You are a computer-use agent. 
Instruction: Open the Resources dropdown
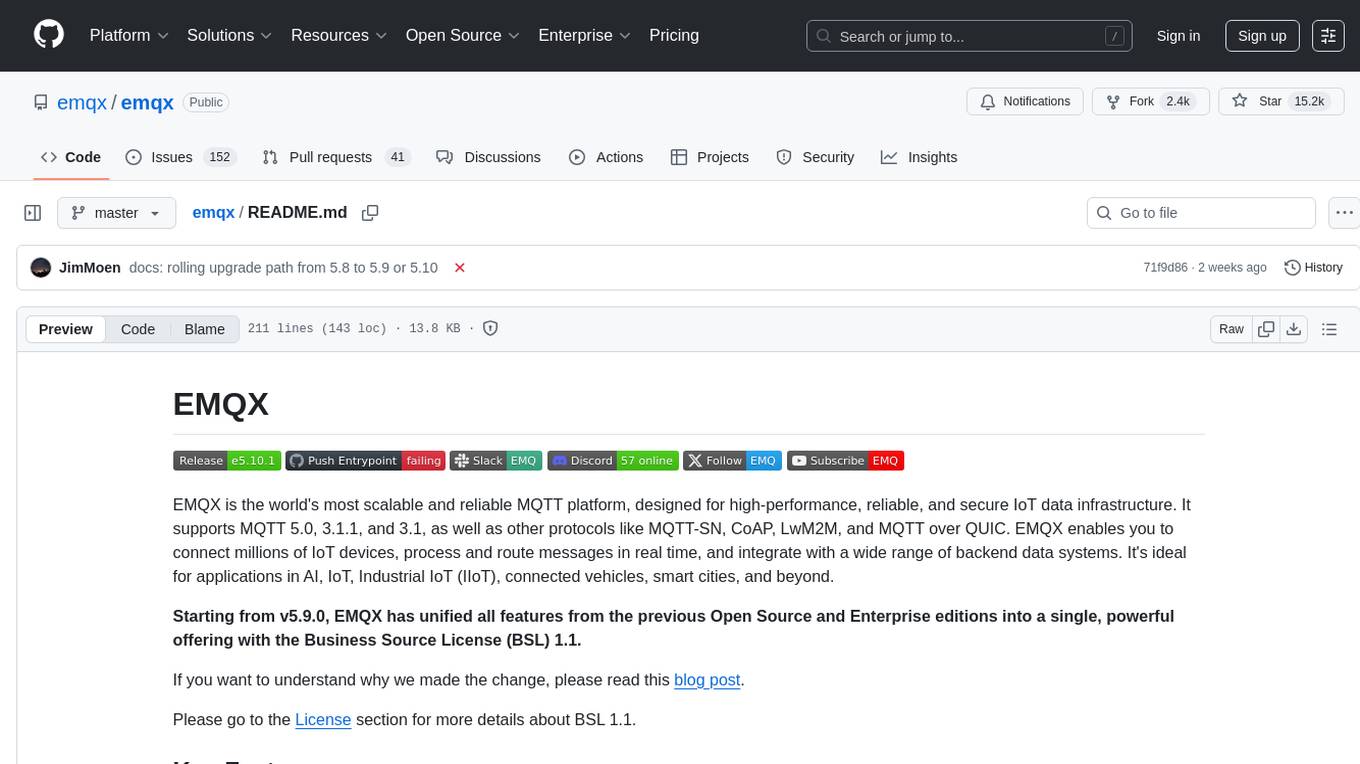339,35
